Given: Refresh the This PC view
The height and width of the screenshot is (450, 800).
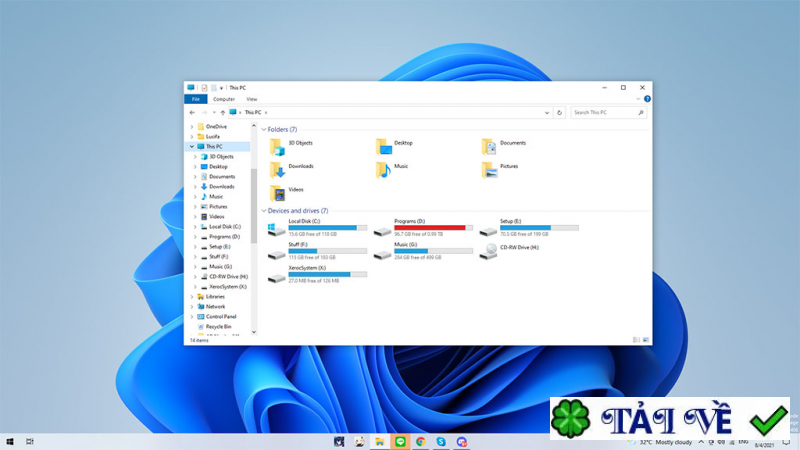Looking at the screenshot, I should 559,112.
